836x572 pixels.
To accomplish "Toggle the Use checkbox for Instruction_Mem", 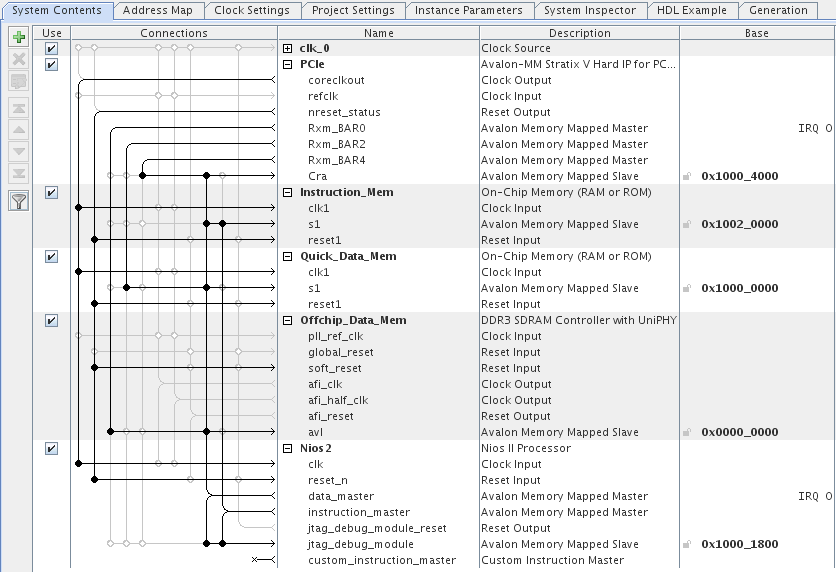I will tap(51, 193).
